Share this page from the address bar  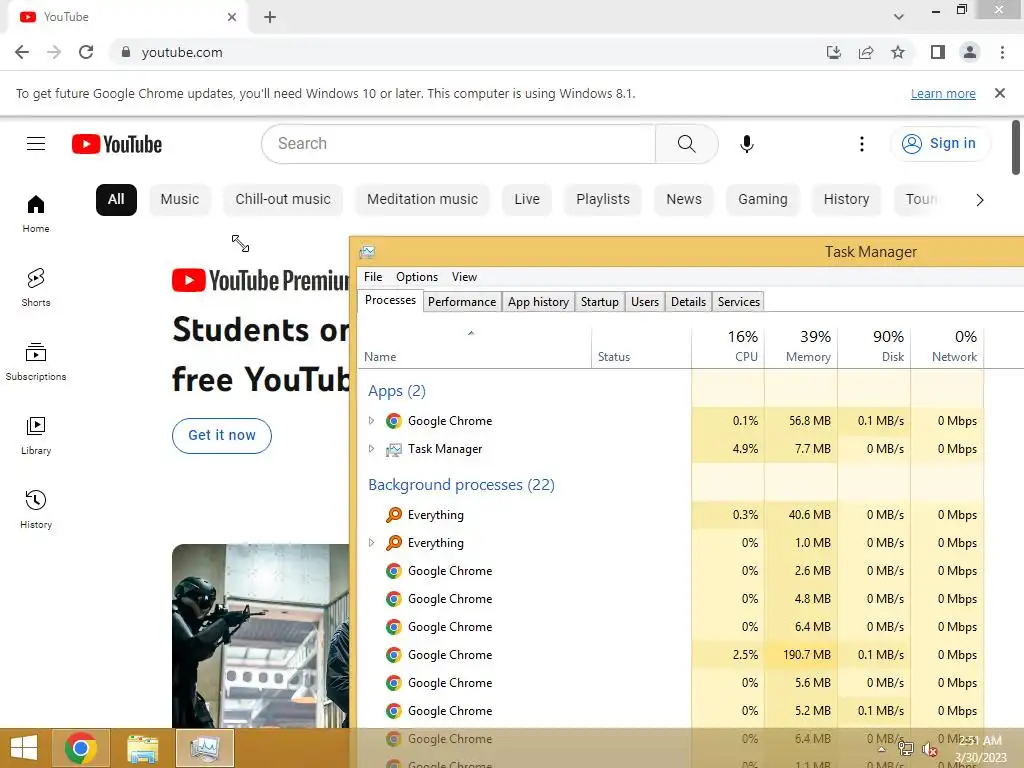point(866,52)
